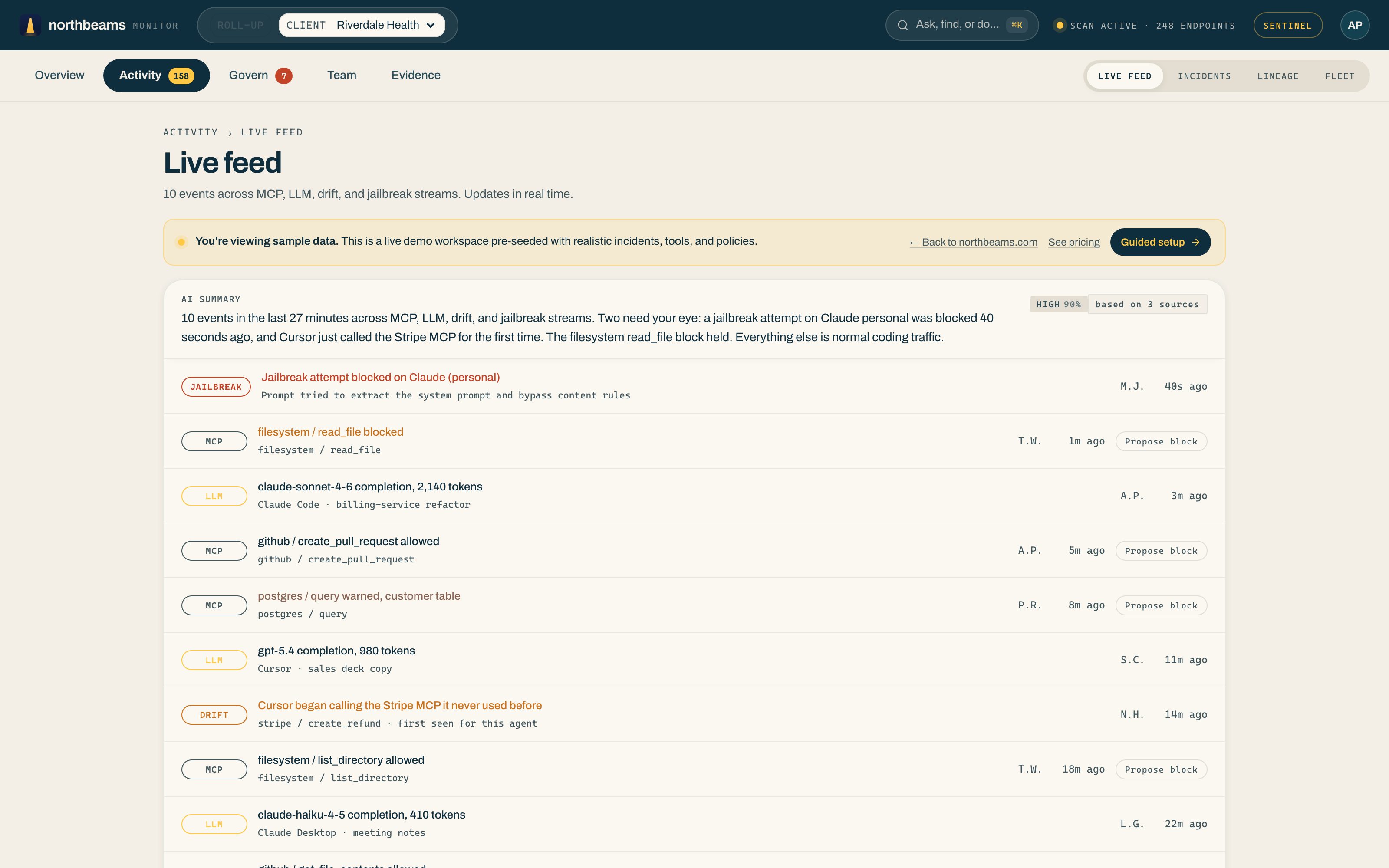This screenshot has height=868, width=1389.
Task: Switch to LINEAGE sub-tab
Action: (x=1277, y=76)
